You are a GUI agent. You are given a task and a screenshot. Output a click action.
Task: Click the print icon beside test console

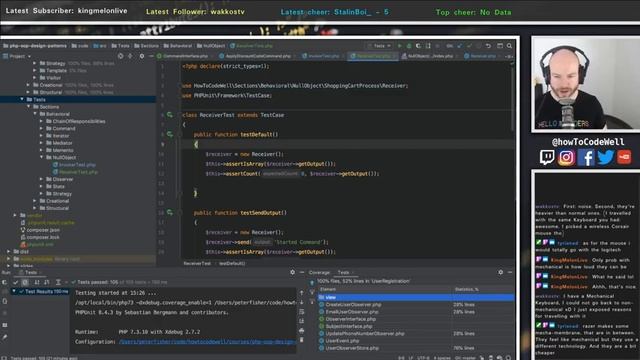click(302, 330)
